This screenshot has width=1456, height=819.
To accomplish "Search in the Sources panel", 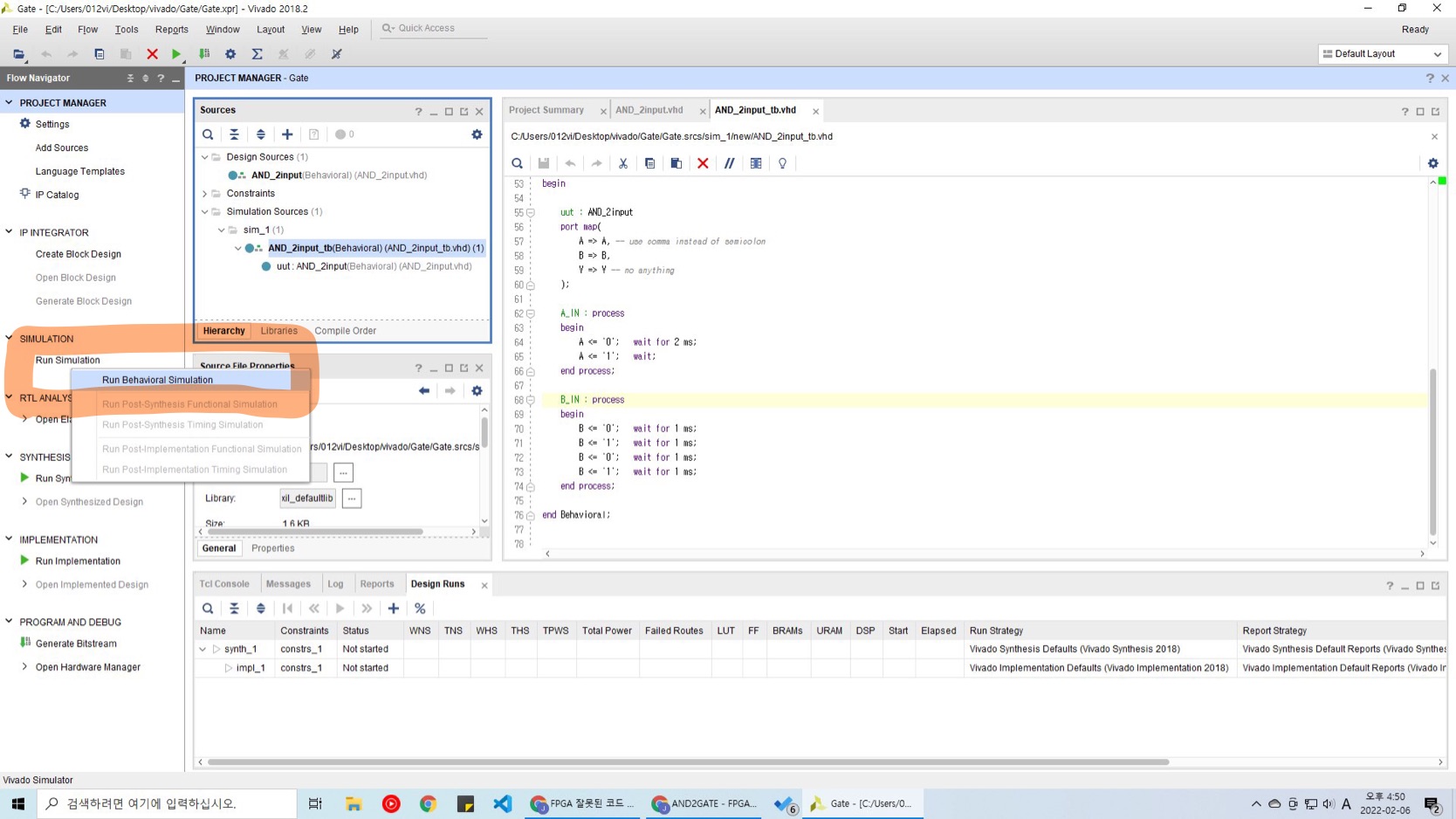I will tap(208, 134).
